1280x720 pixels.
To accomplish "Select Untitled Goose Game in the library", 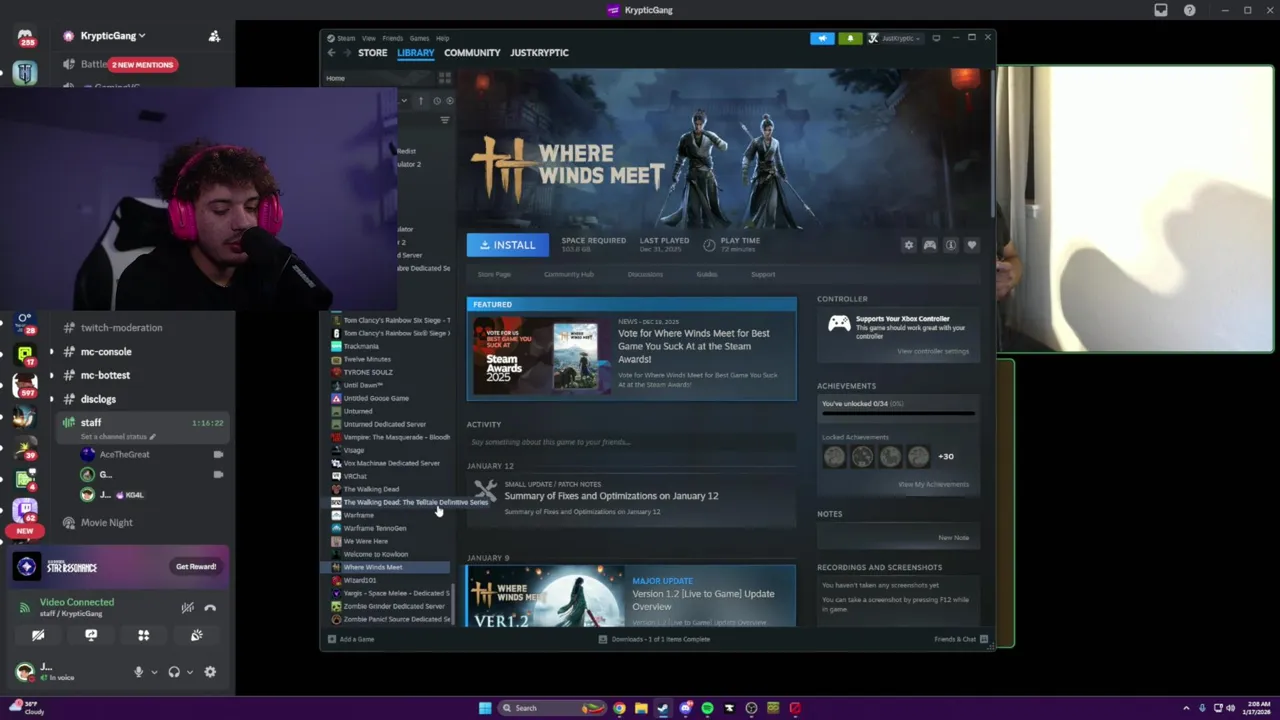I will point(376,398).
